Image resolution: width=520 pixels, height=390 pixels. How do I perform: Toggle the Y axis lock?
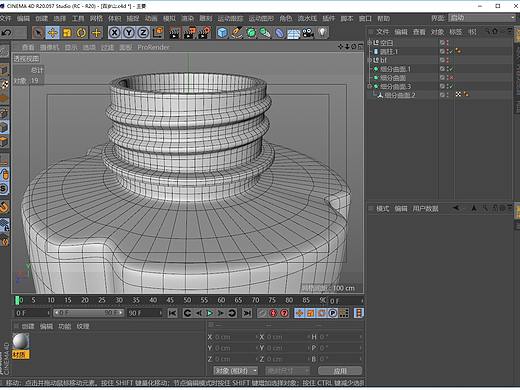[129, 33]
